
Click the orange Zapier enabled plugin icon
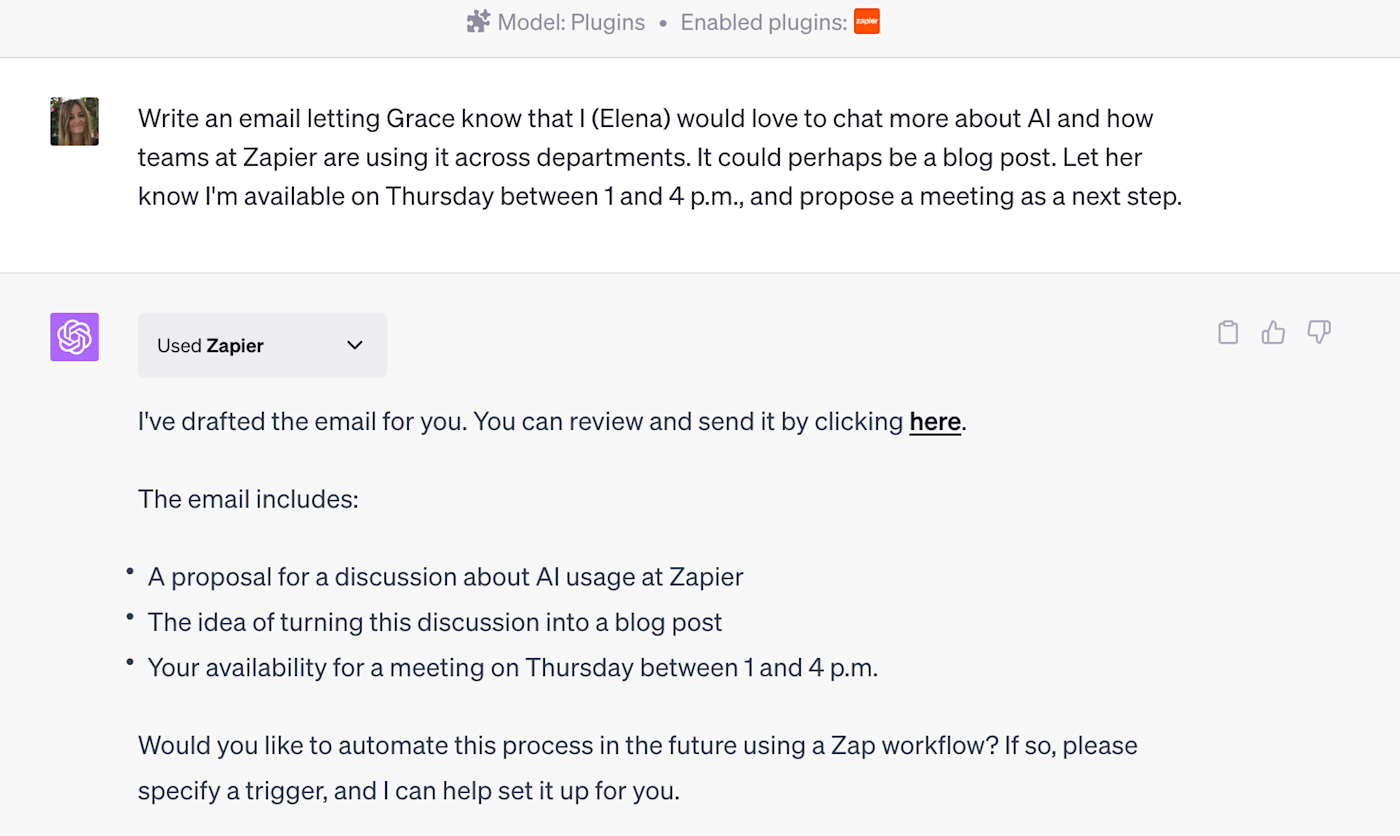tap(866, 22)
